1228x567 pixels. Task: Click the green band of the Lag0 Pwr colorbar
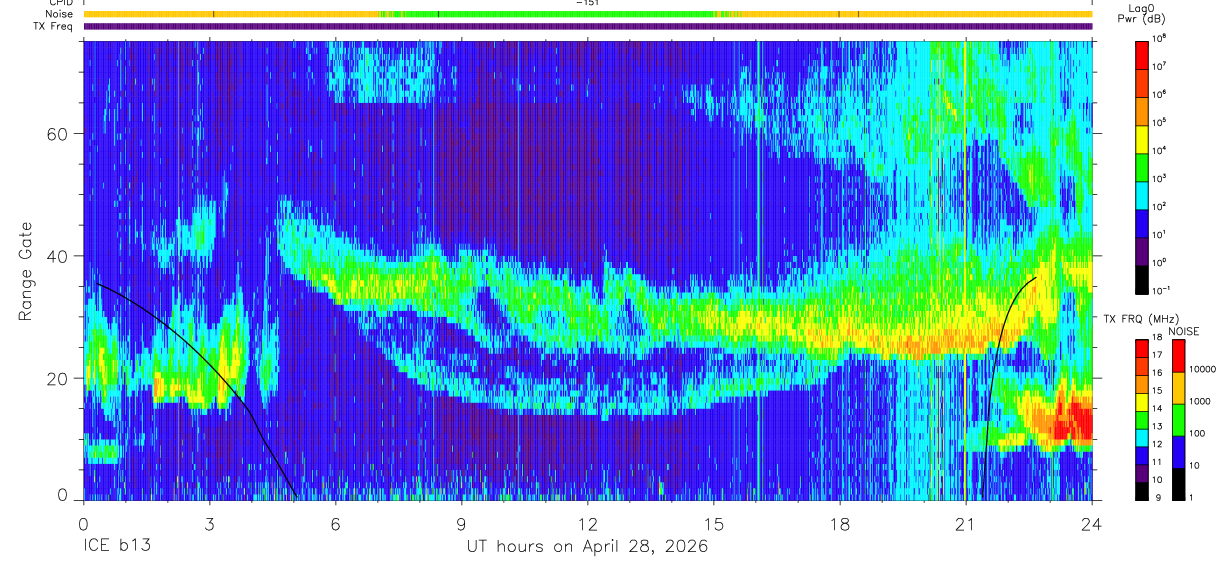point(1142,166)
